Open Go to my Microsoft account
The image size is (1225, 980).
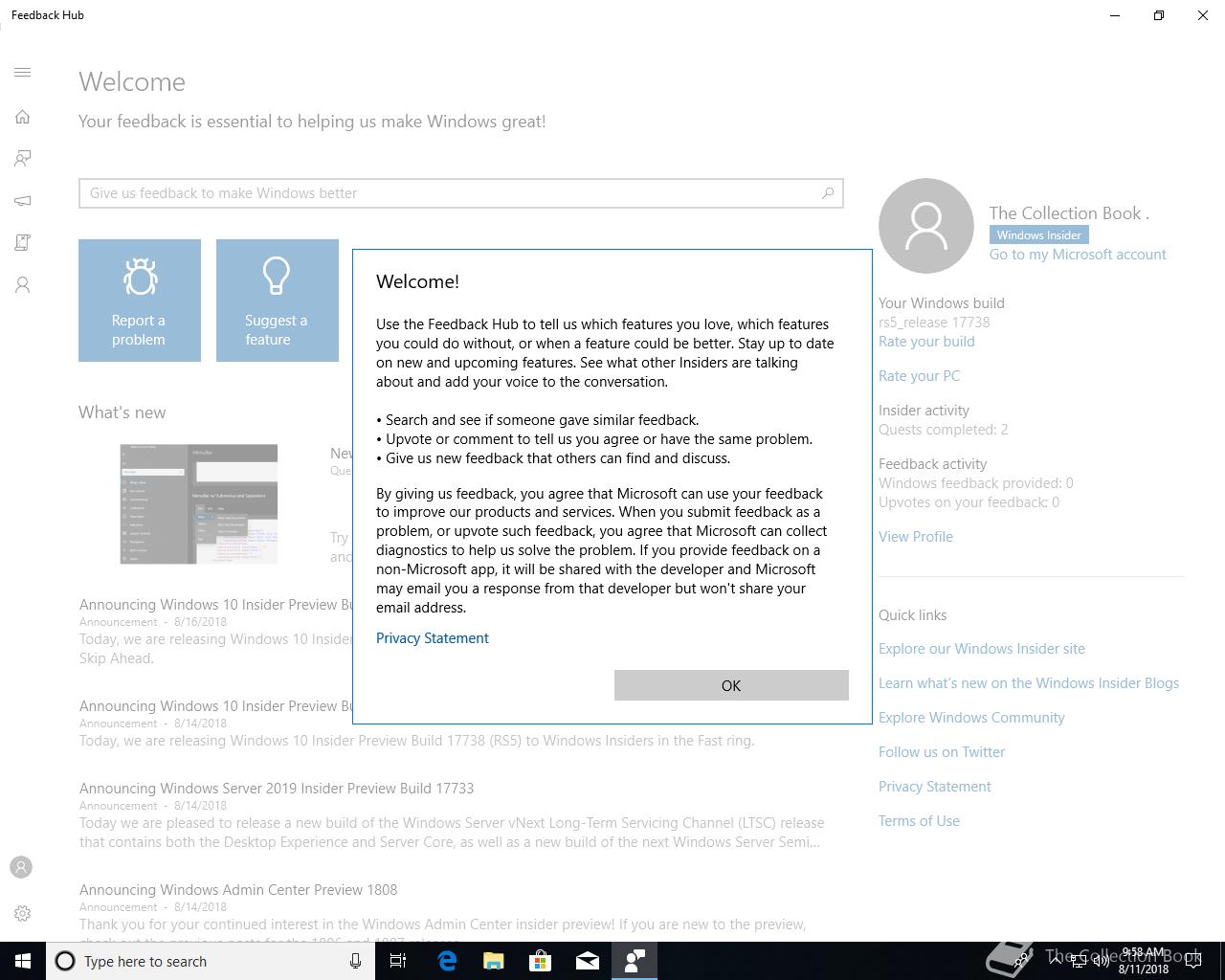[x=1078, y=255]
